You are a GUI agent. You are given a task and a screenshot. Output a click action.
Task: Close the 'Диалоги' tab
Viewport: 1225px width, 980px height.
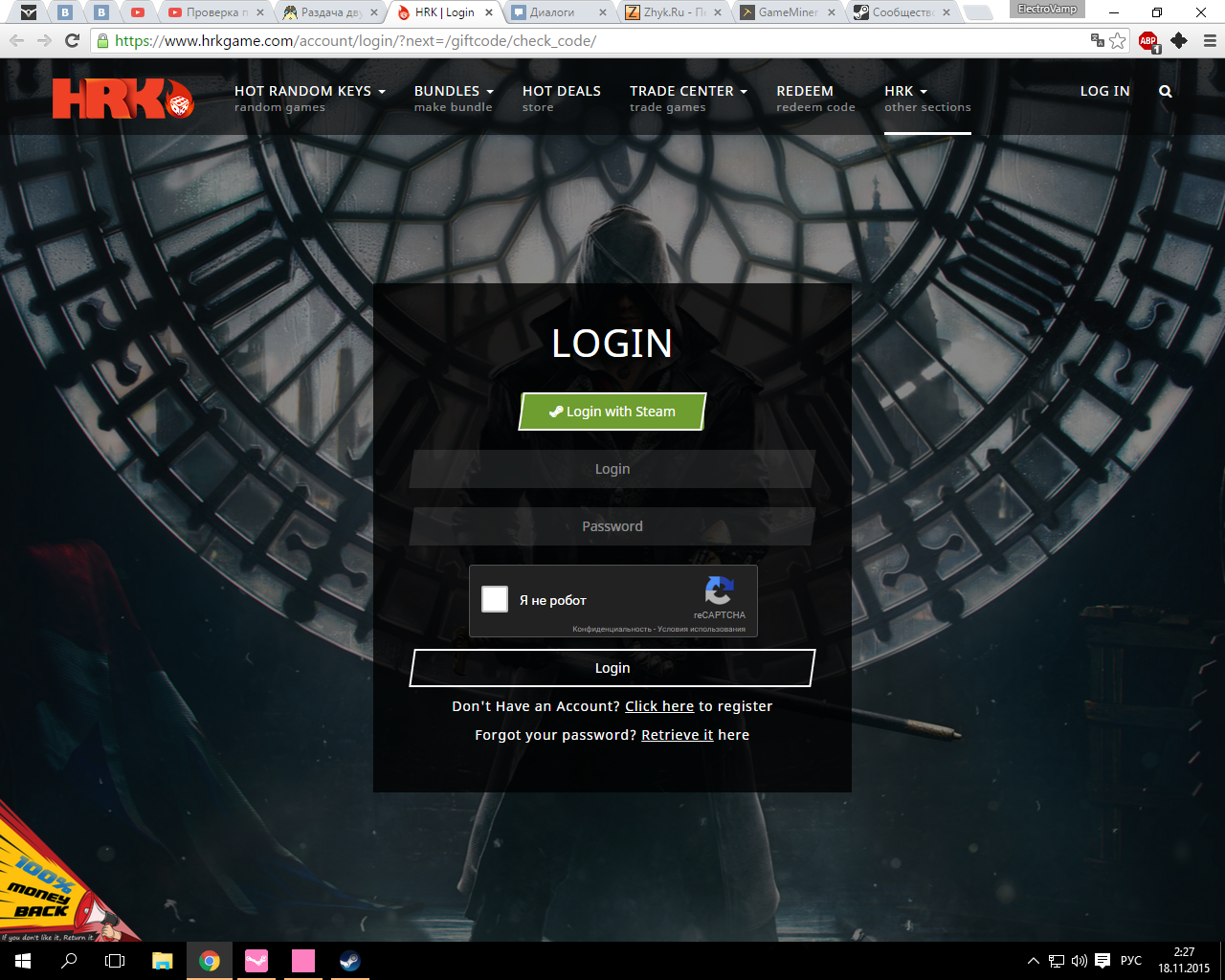(603, 12)
